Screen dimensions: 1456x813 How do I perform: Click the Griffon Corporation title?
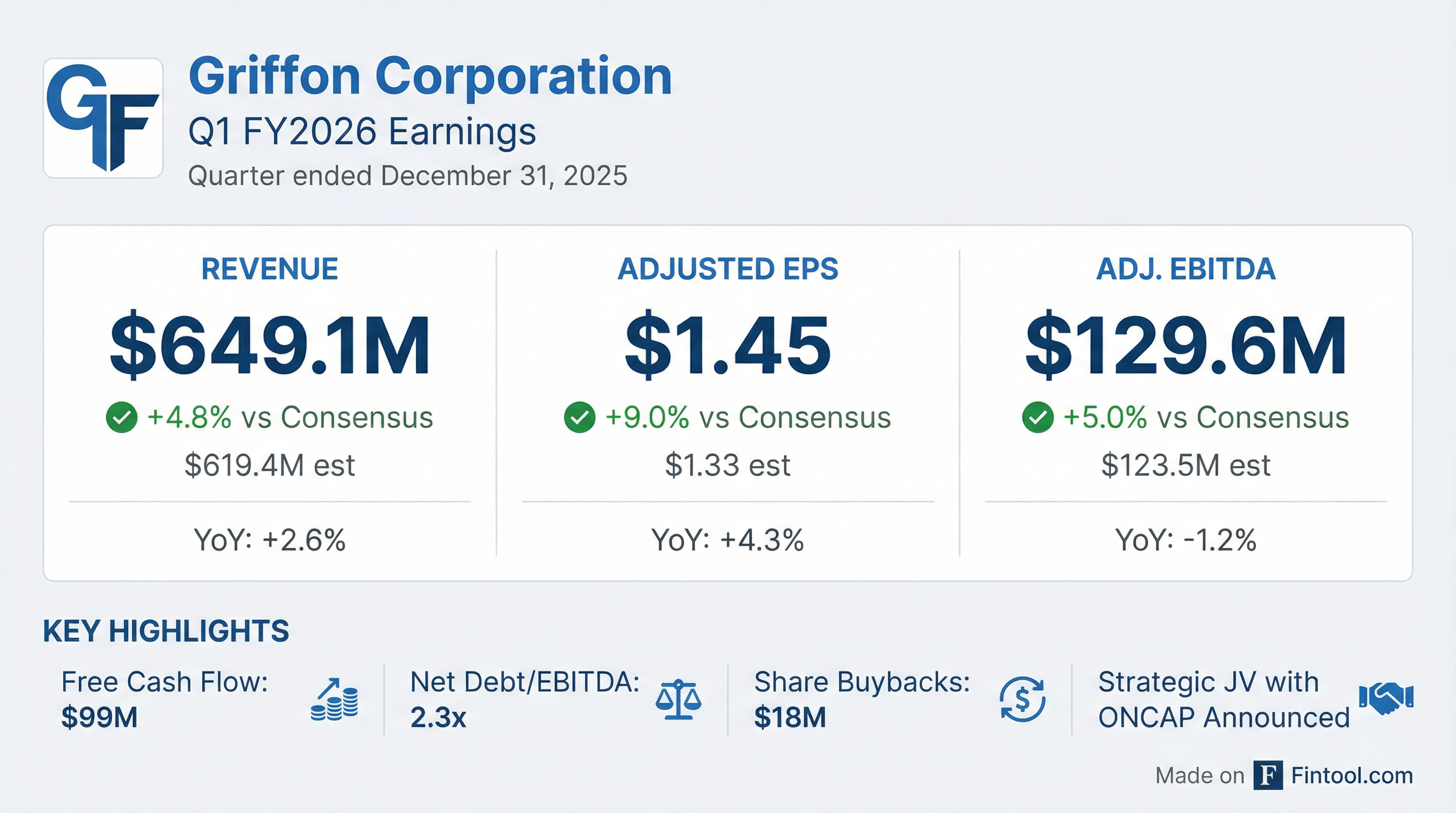coord(430,76)
